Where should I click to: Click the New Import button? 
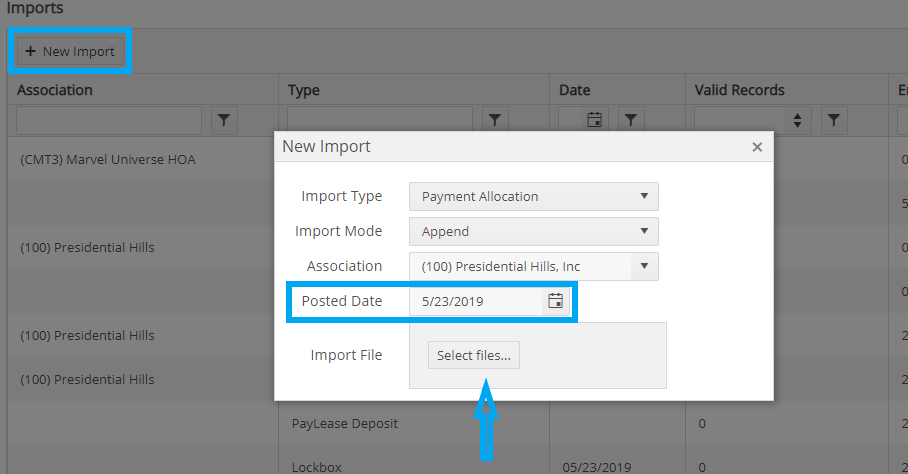tap(70, 52)
